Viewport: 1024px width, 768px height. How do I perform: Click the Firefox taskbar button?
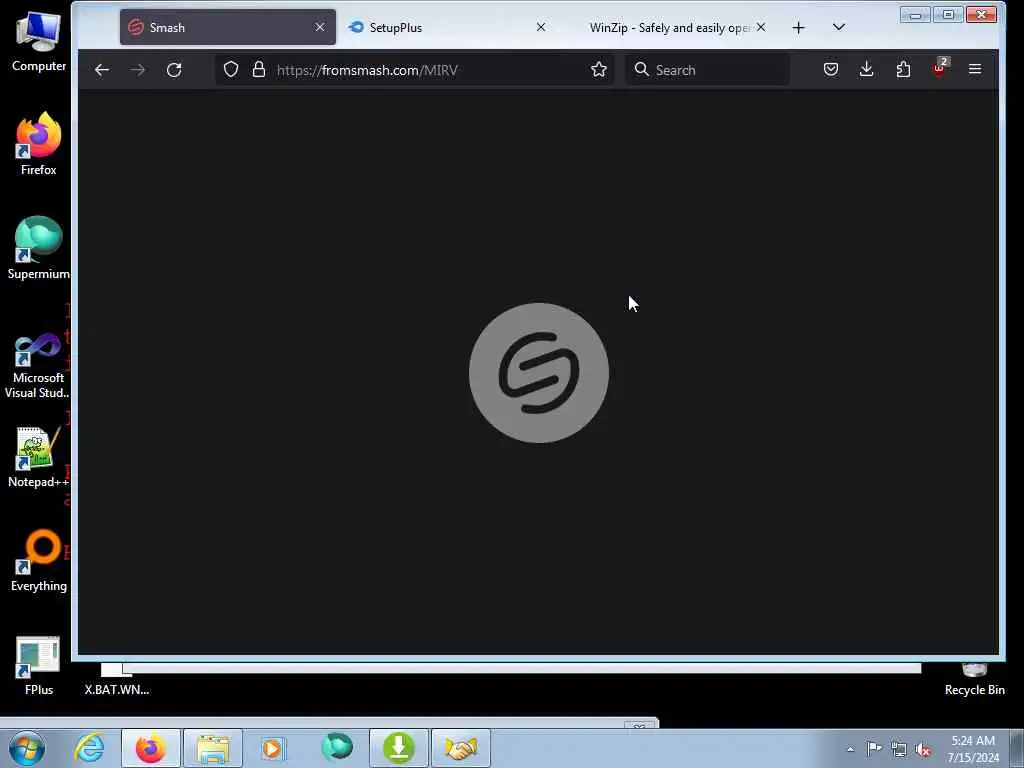click(x=151, y=748)
